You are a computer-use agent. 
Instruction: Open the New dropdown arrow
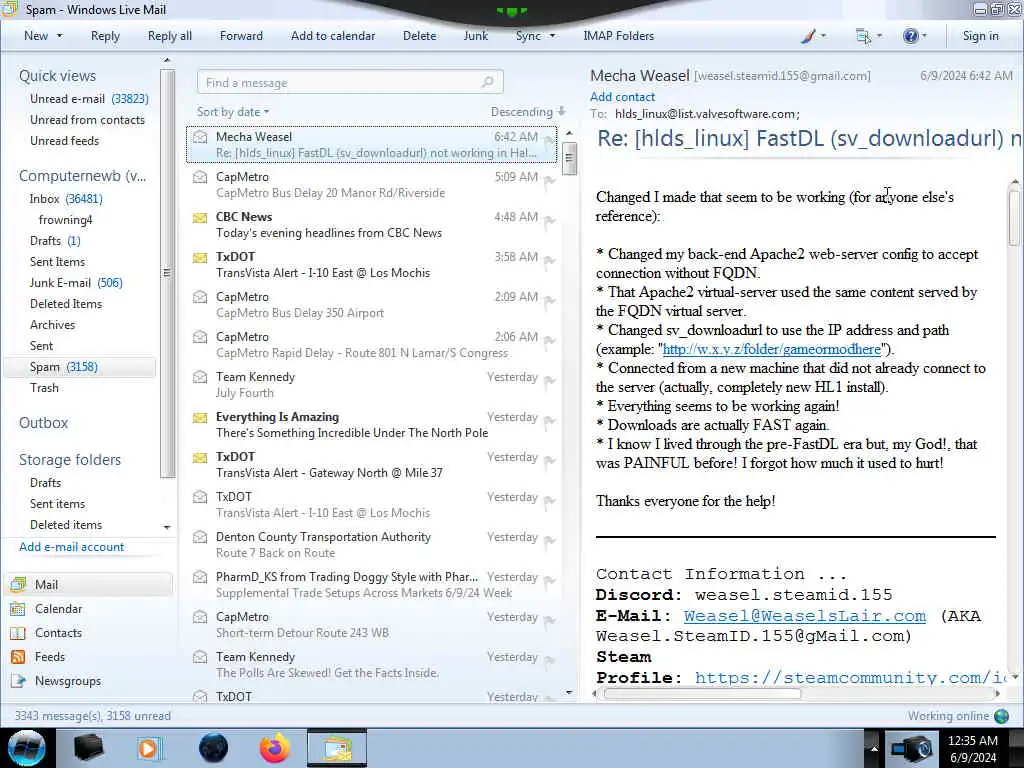[59, 36]
